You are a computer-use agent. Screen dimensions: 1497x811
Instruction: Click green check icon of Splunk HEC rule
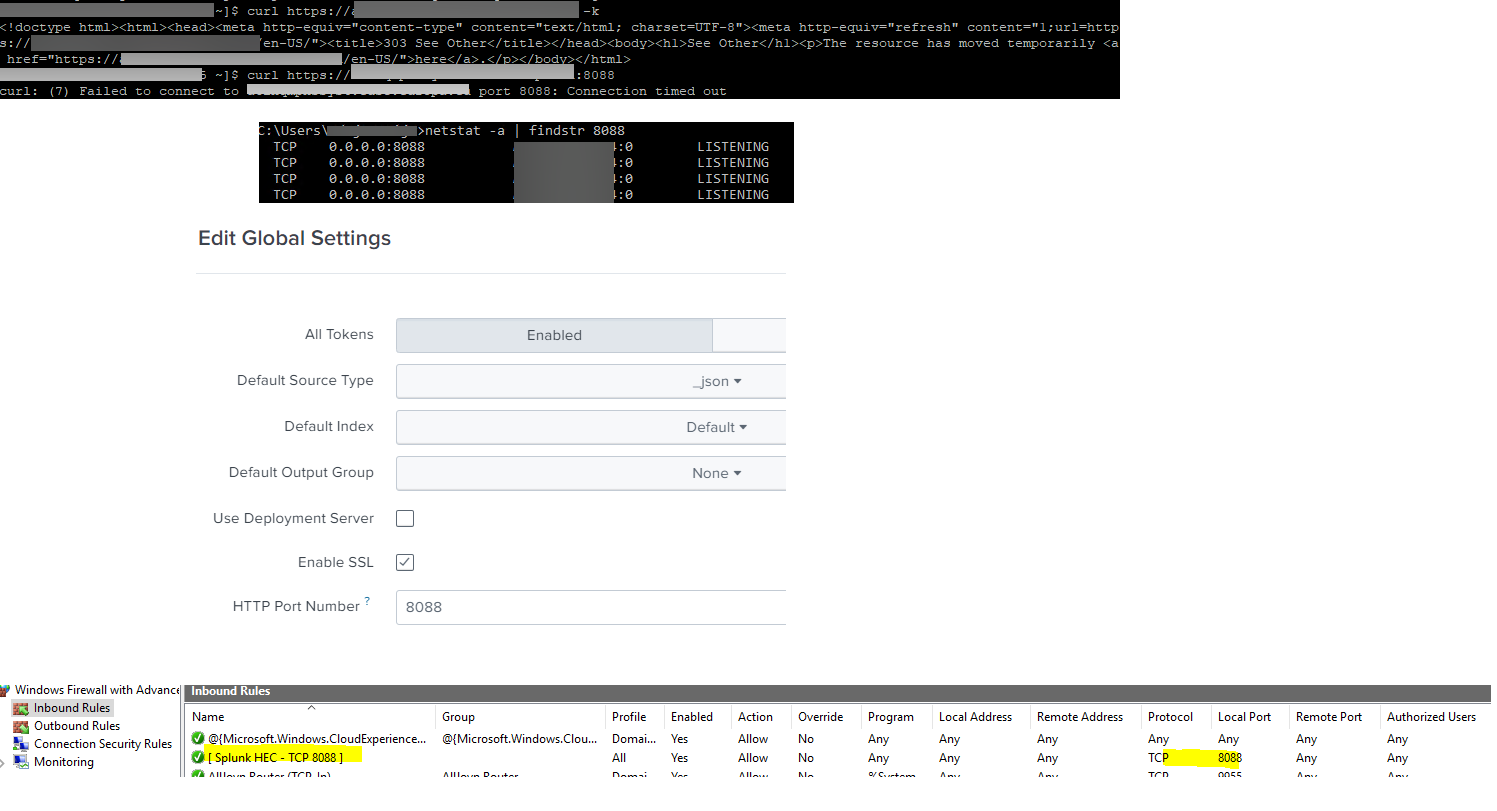[x=198, y=758]
